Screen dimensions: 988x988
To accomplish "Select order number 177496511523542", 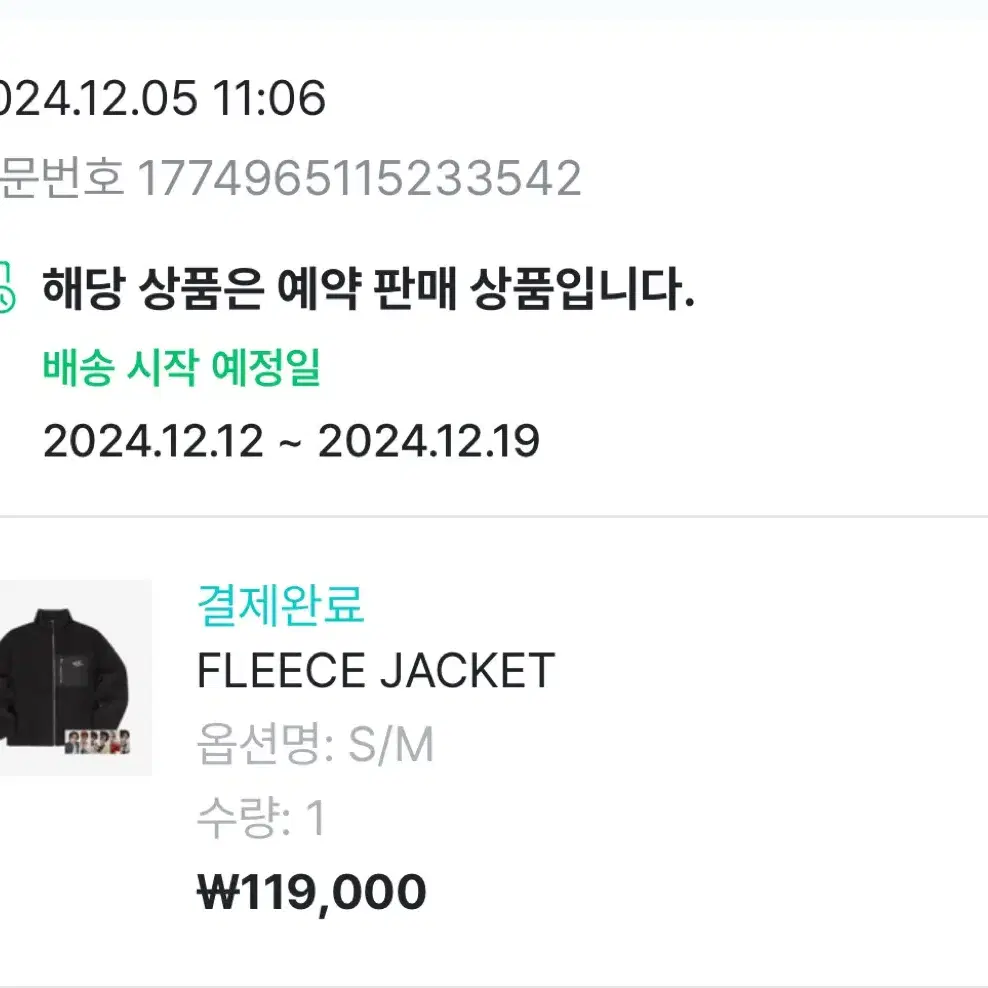I will (359, 178).
